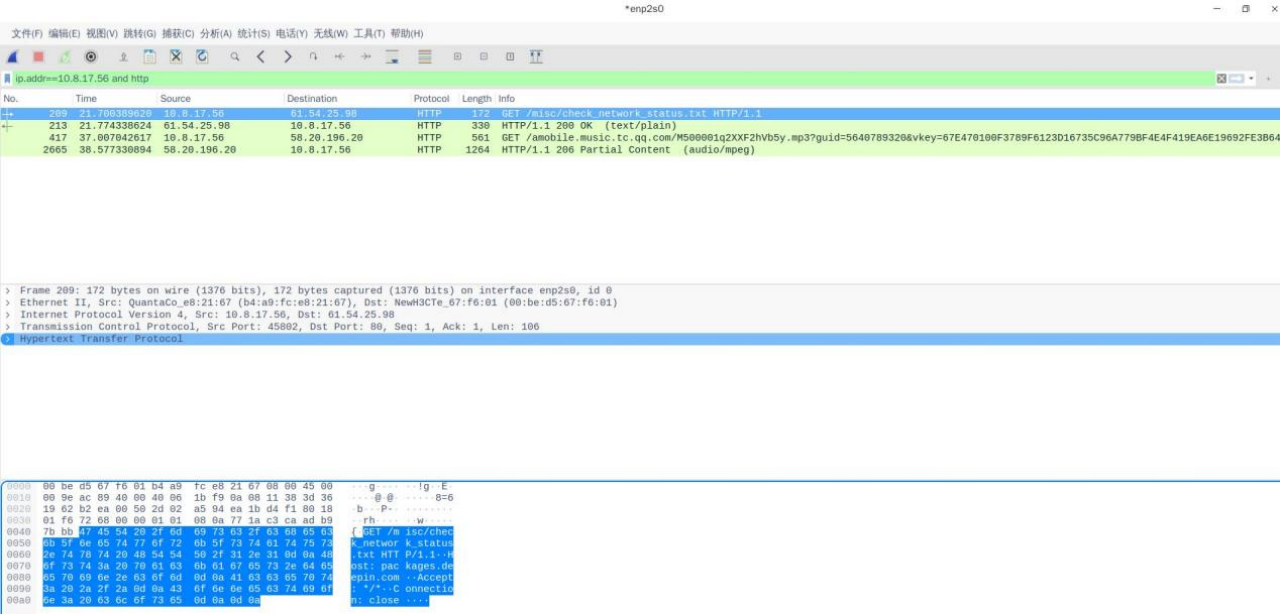The height and width of the screenshot is (614, 1280).
Task: Restart the current capture with green icon
Action: click(65, 57)
